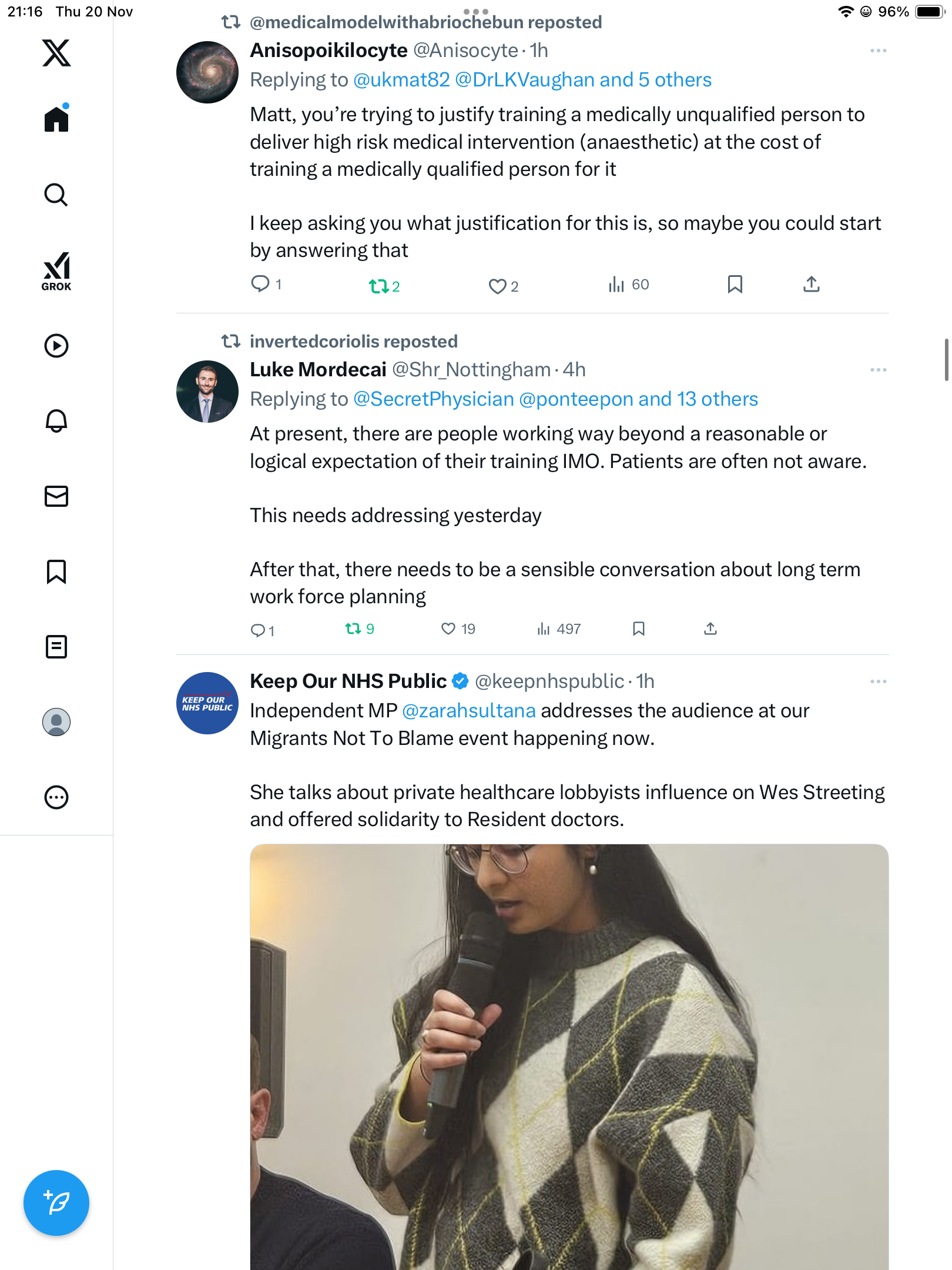
Task: Open the Search page in sidebar
Action: 56,195
